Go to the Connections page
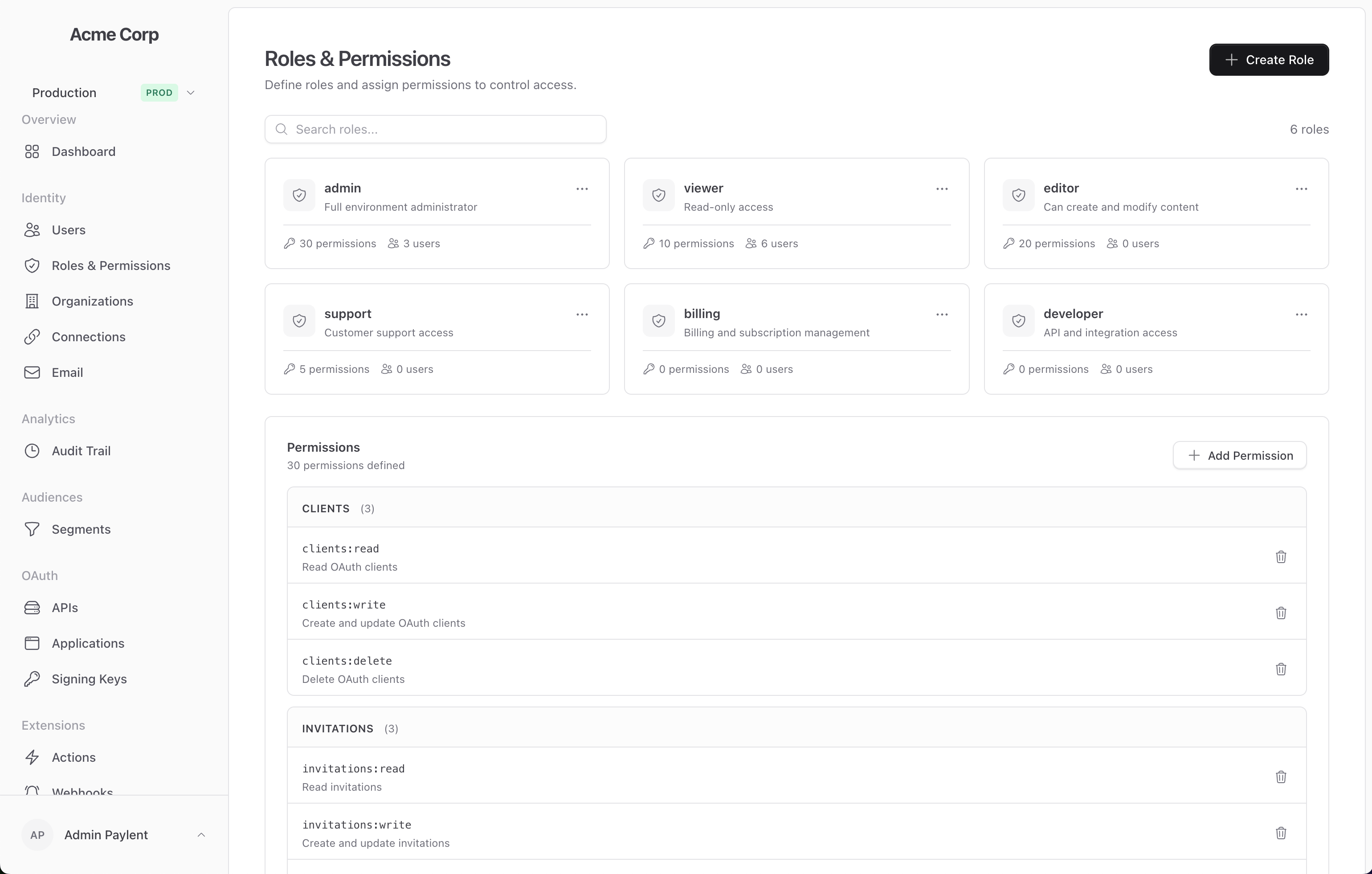 (x=88, y=337)
